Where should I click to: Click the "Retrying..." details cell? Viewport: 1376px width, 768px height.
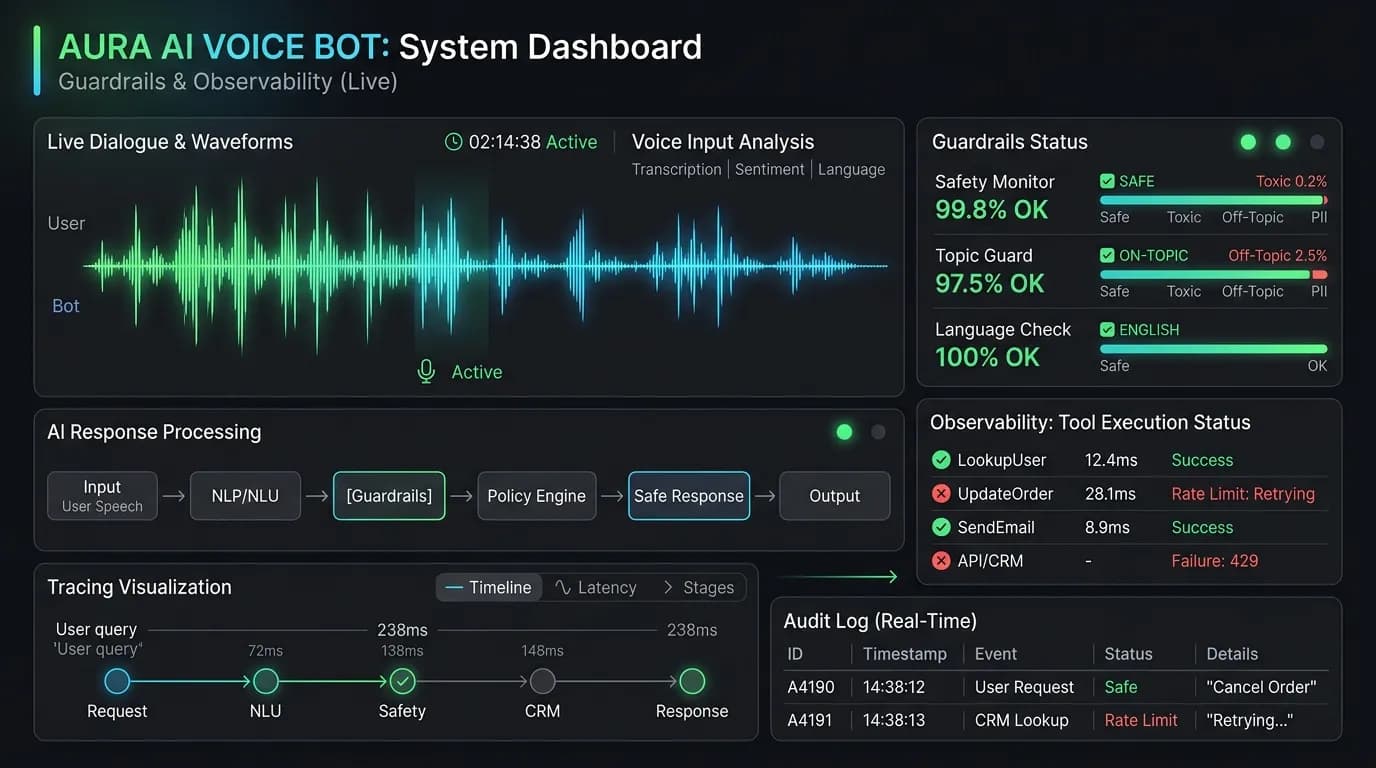click(1250, 720)
